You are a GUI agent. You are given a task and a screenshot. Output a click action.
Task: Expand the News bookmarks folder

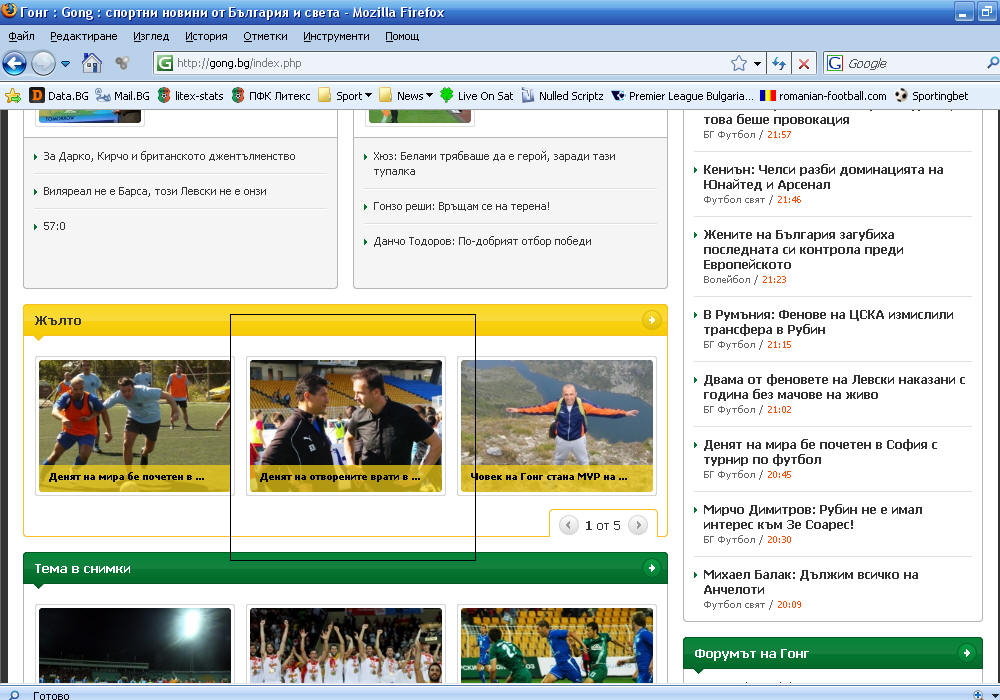[406, 96]
